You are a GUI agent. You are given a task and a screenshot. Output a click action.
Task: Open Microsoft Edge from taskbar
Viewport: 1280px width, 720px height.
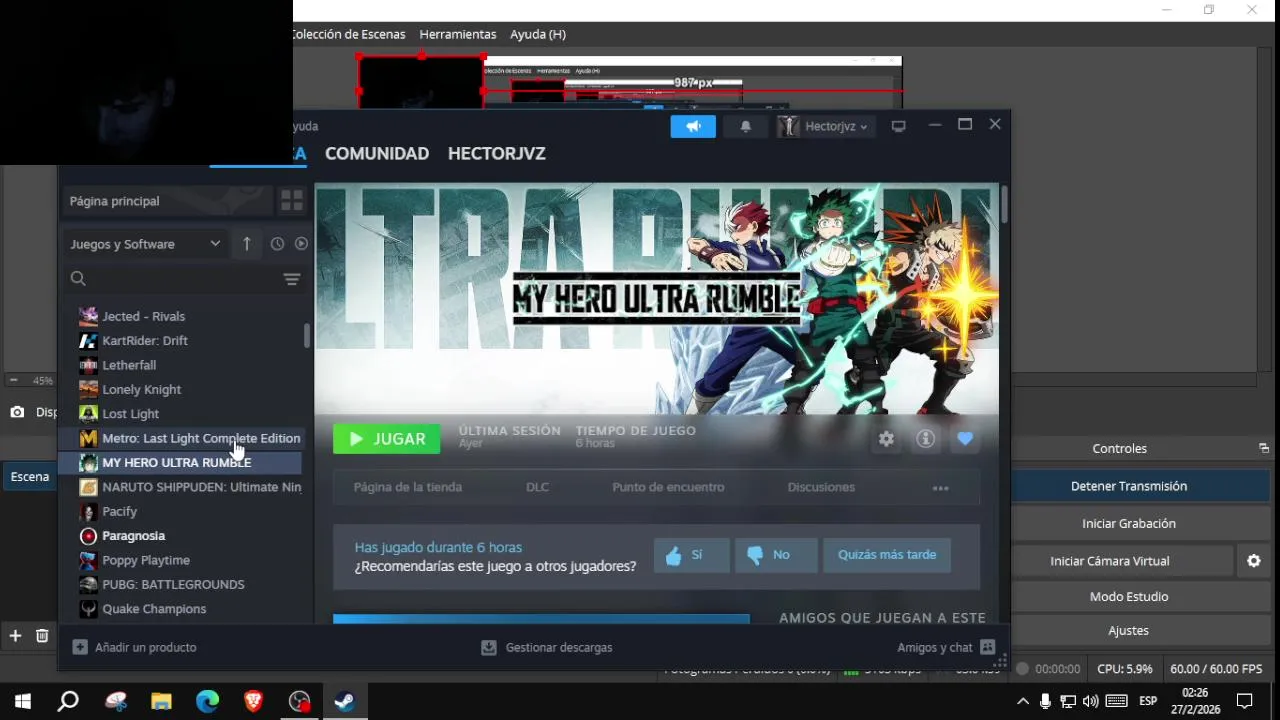(x=207, y=701)
